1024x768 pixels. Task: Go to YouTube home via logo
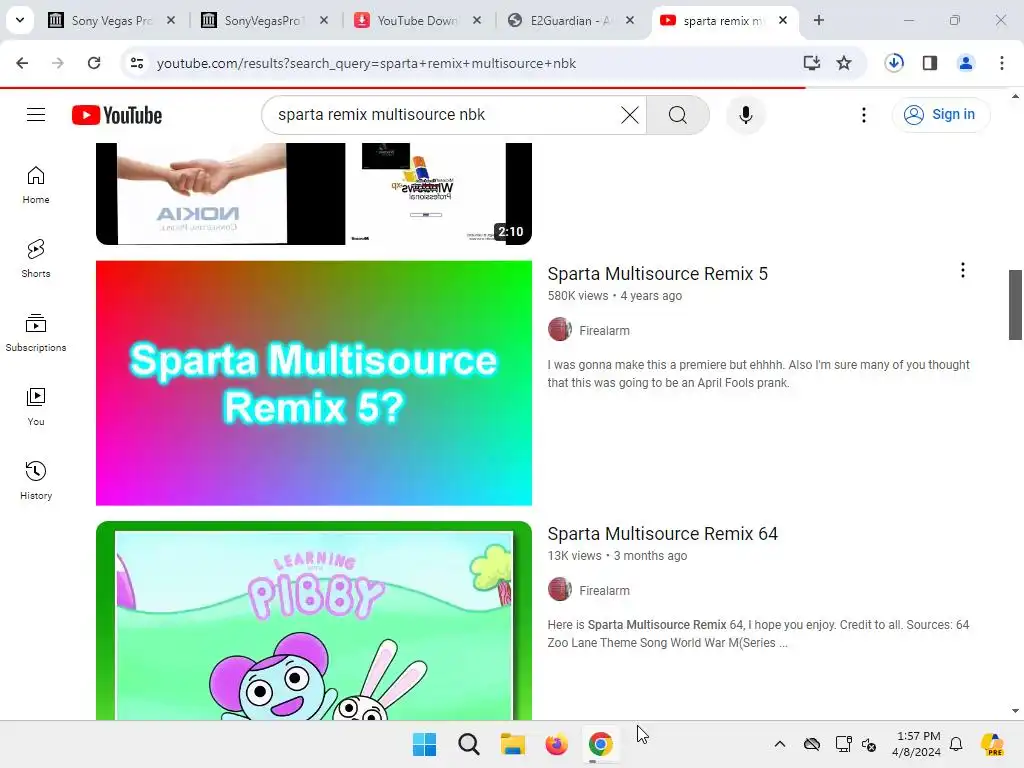point(117,115)
